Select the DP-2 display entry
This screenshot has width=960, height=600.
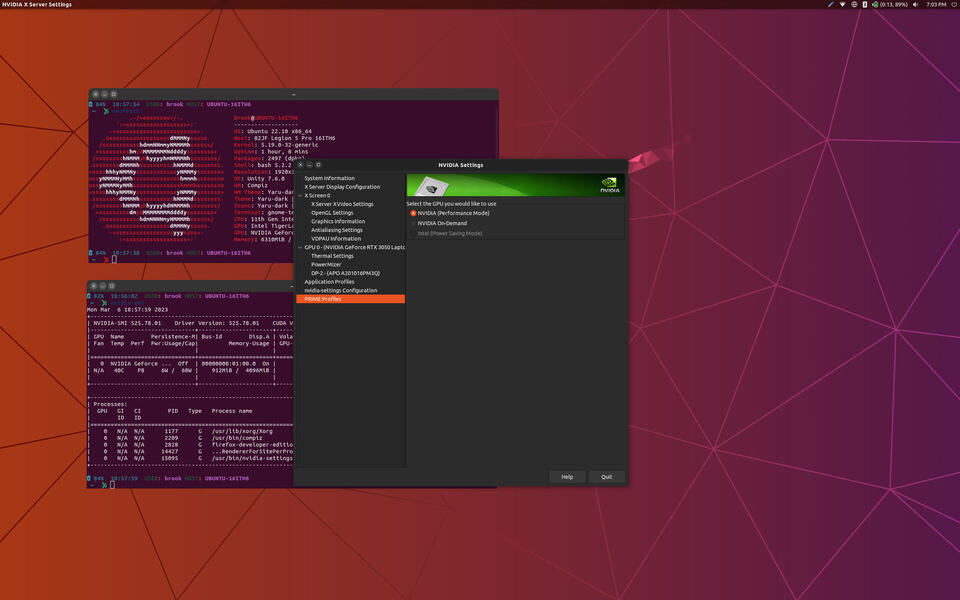pyautogui.click(x=345, y=273)
